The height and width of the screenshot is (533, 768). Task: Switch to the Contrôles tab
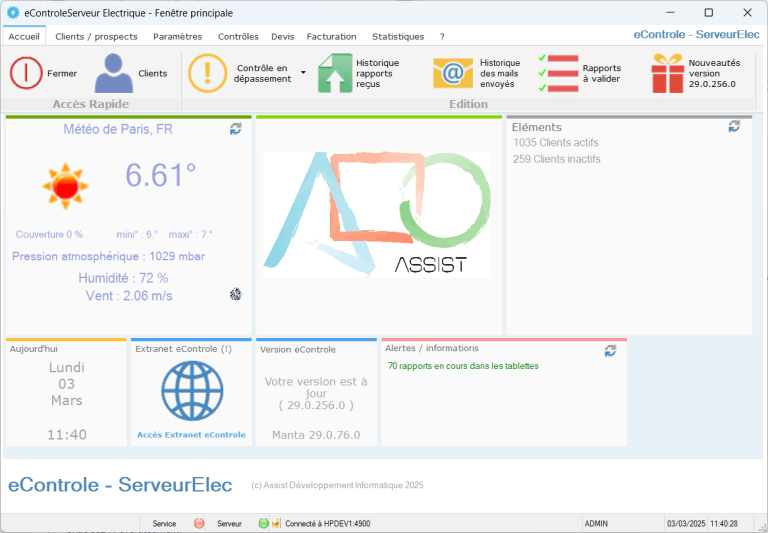click(x=238, y=36)
